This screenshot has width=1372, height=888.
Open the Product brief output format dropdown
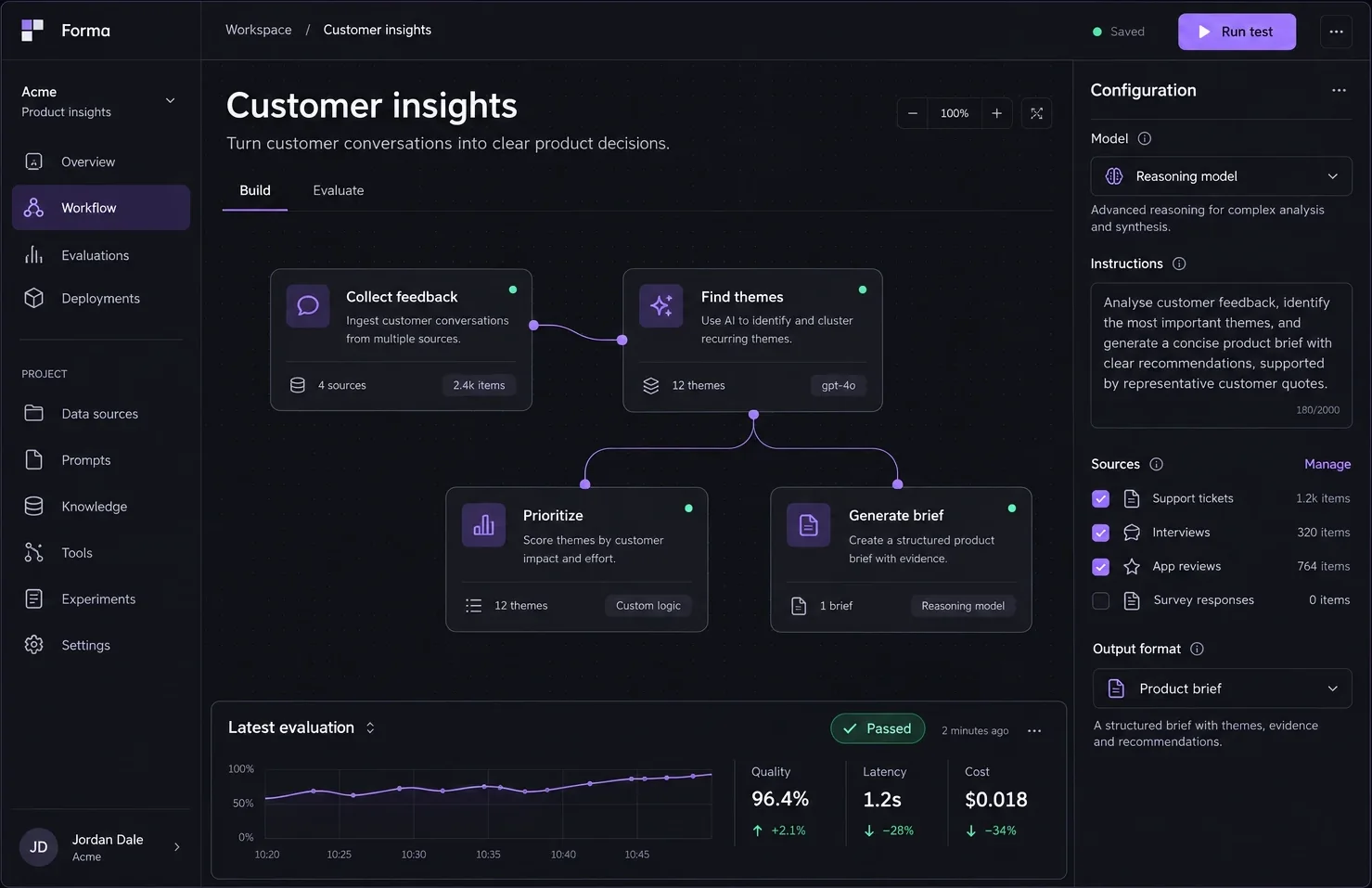click(1222, 689)
